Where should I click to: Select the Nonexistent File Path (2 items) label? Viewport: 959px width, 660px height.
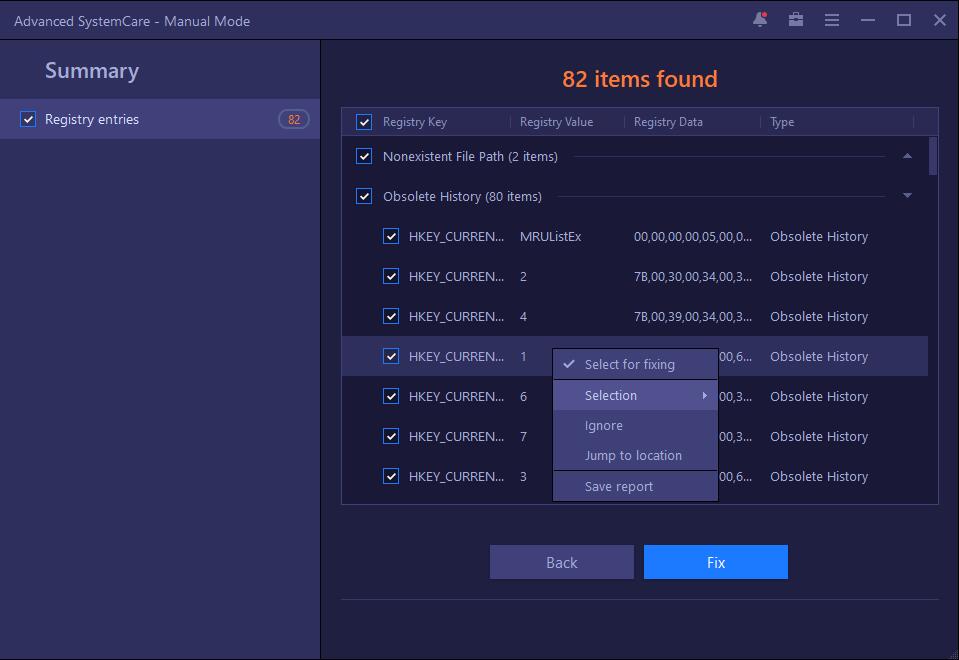click(x=470, y=157)
